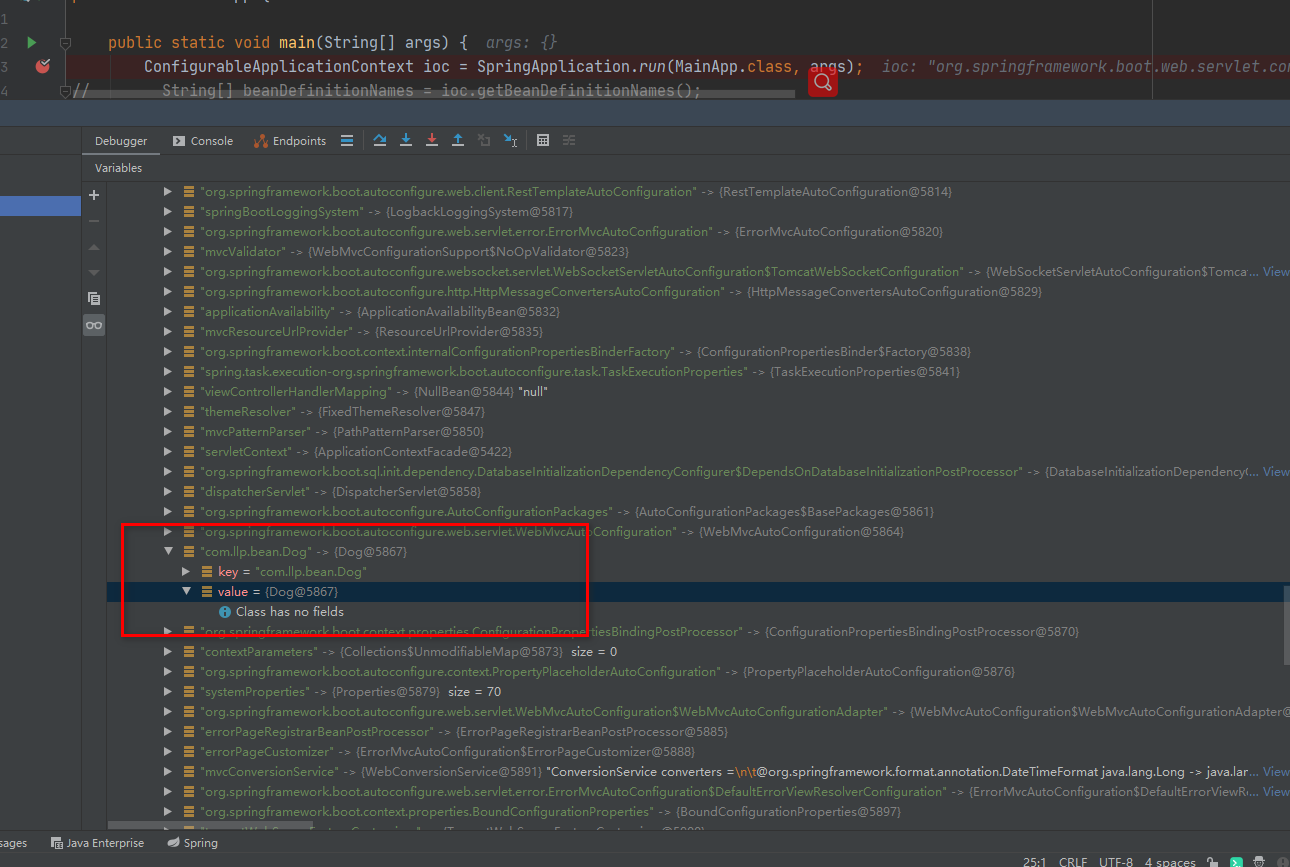Click the Run gutter arrow beside main method
This screenshot has width=1290, height=867.
pos(32,42)
